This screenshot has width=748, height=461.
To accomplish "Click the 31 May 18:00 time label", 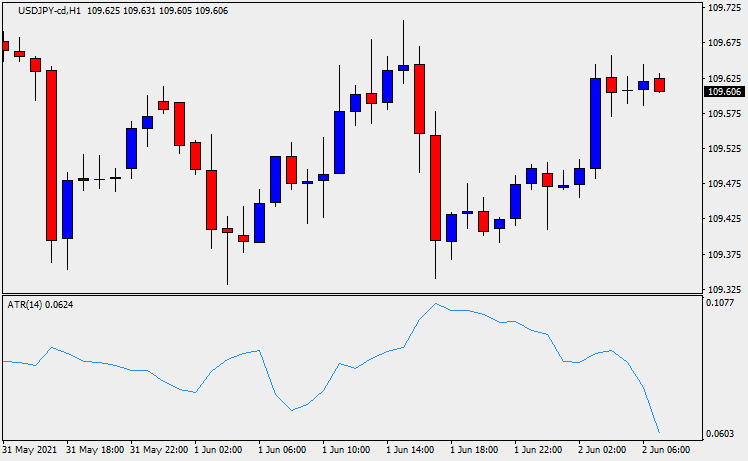I will click(x=96, y=450).
